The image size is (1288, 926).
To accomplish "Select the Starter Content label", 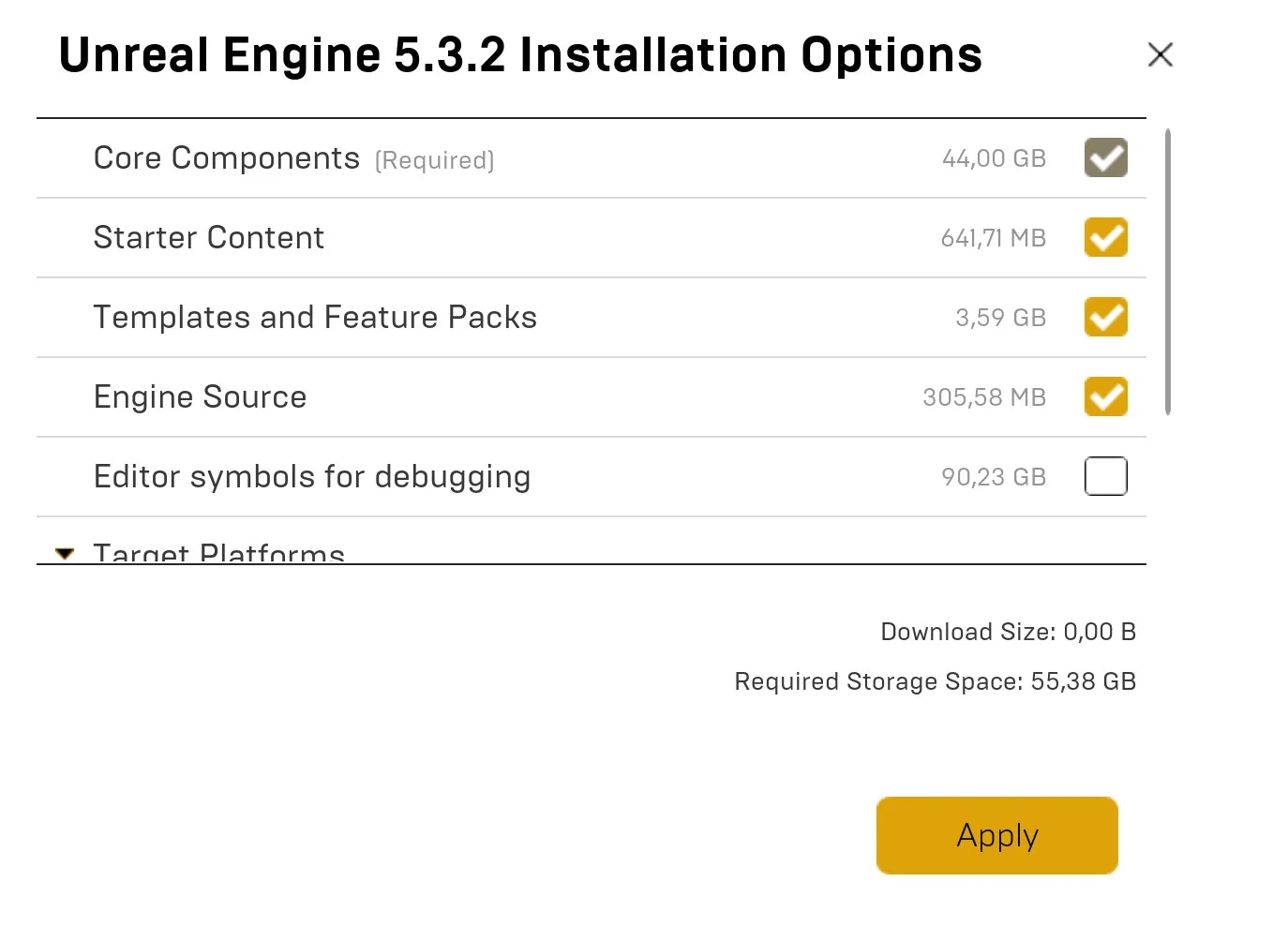I will tap(209, 238).
